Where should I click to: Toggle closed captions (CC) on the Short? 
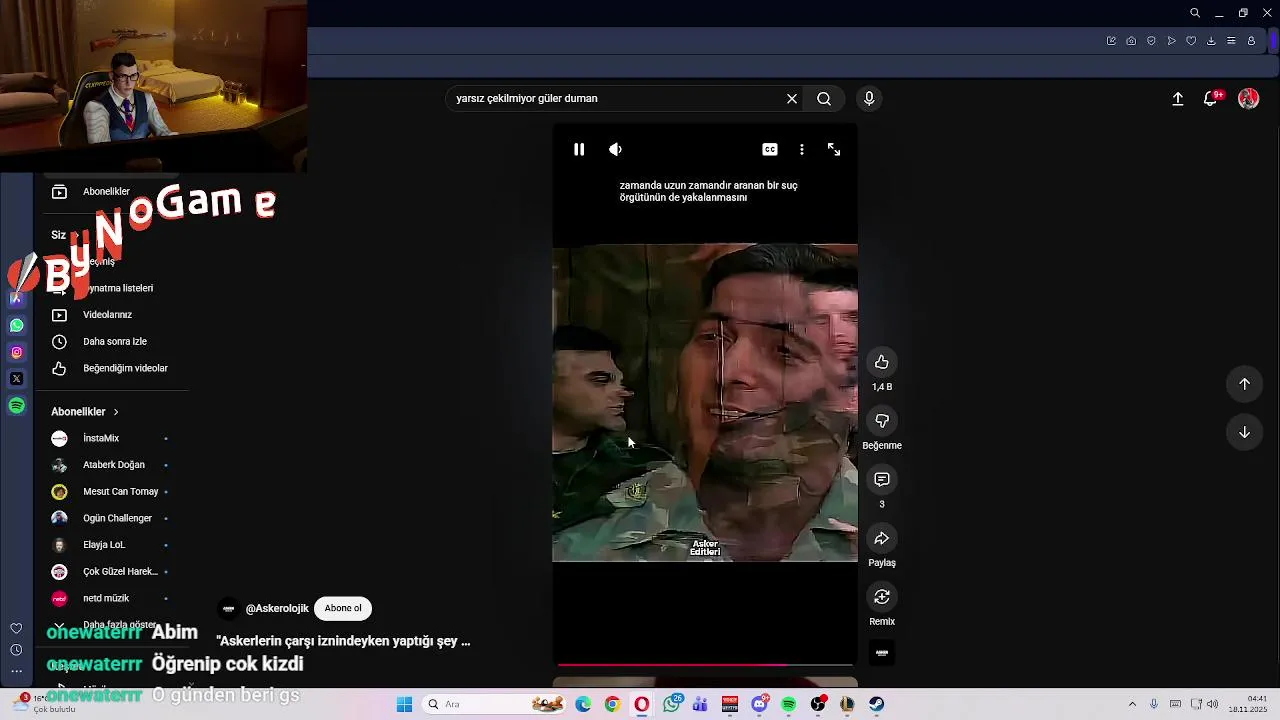coord(770,149)
